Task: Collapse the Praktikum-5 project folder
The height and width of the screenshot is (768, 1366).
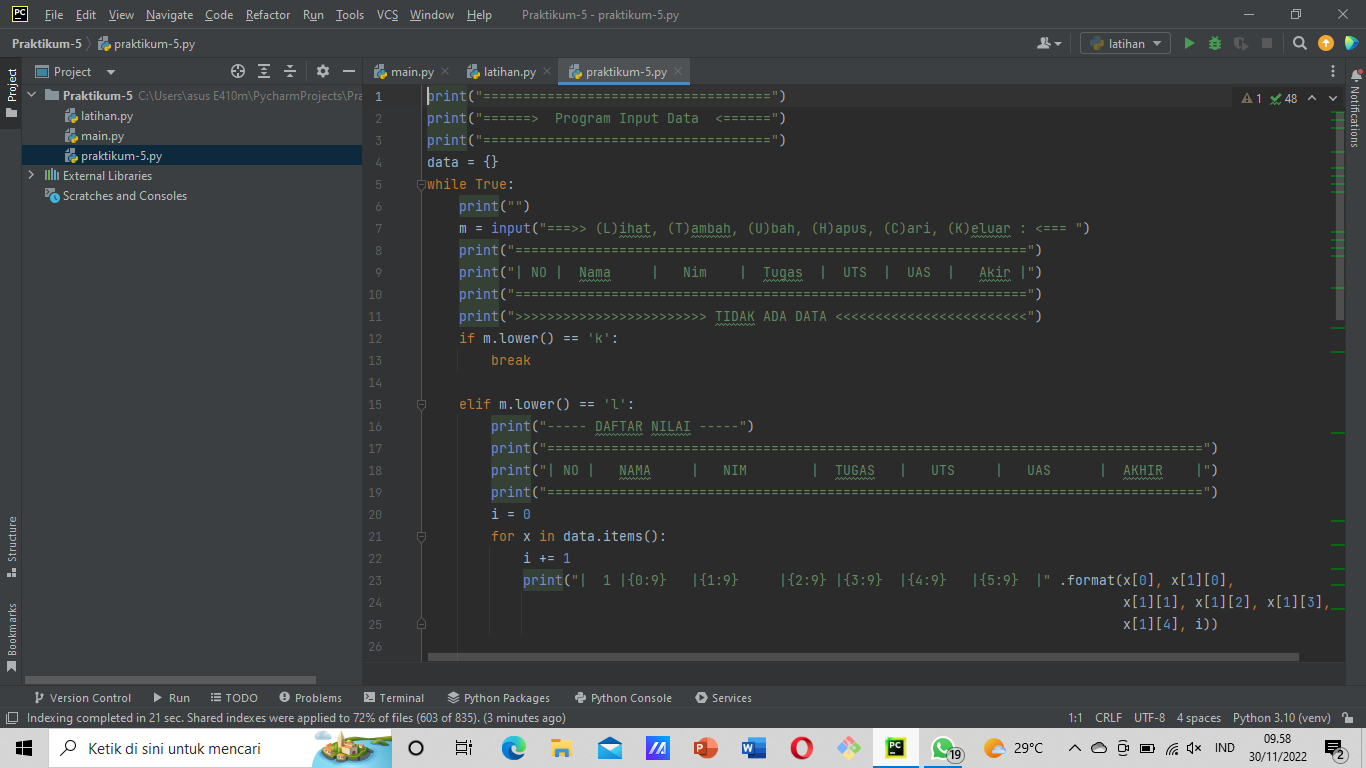Action: [32, 96]
